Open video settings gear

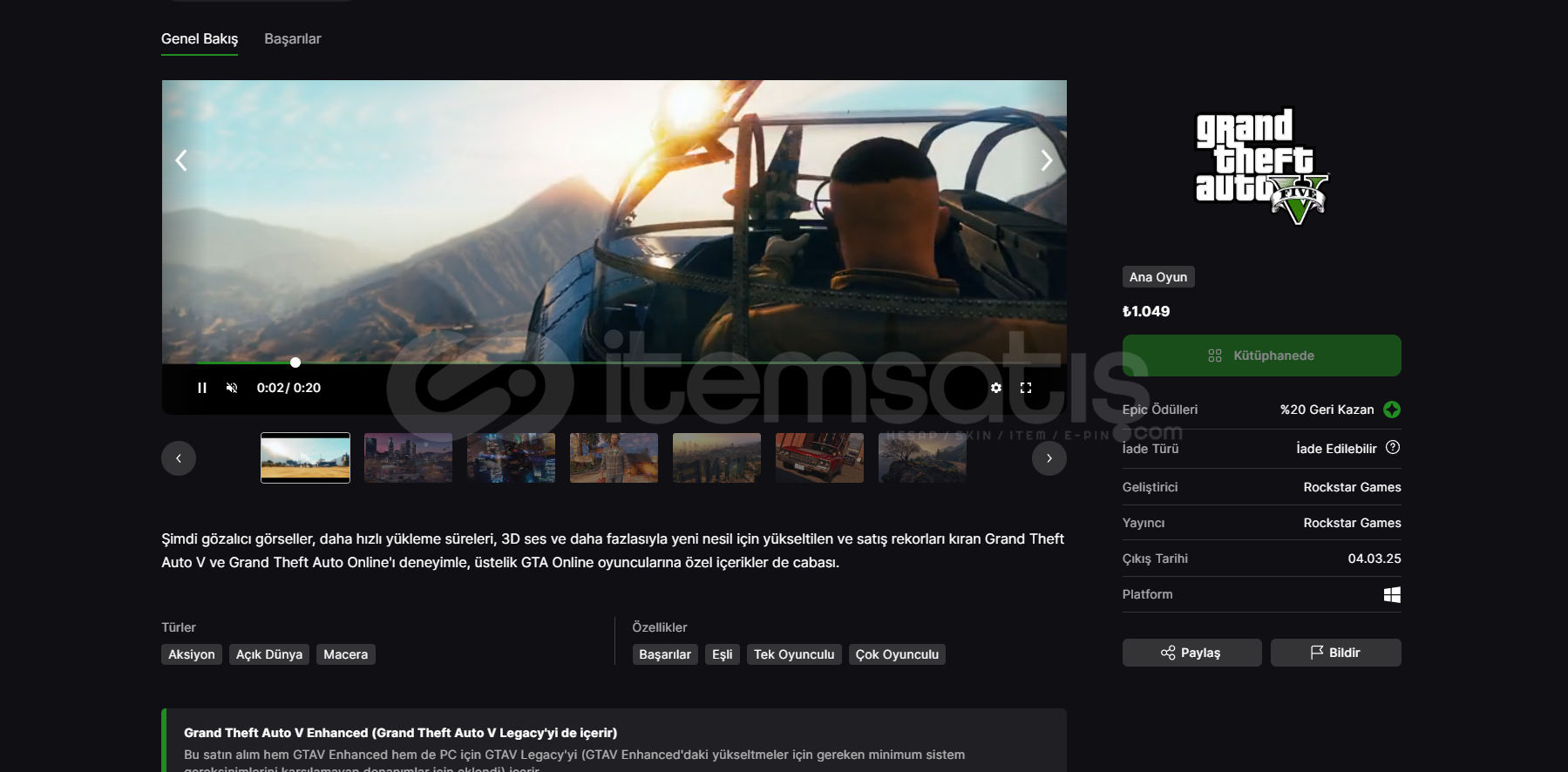point(996,388)
